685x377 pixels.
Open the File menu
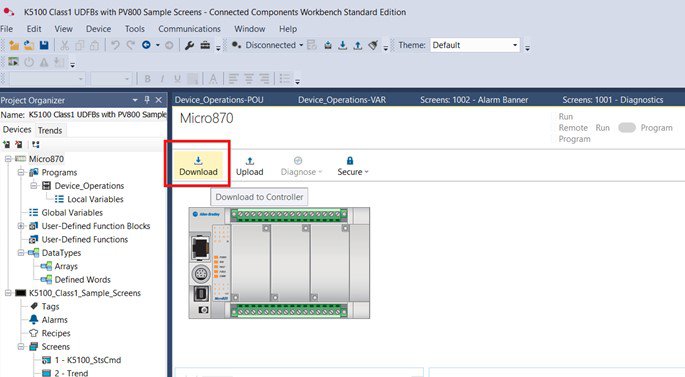point(7,29)
